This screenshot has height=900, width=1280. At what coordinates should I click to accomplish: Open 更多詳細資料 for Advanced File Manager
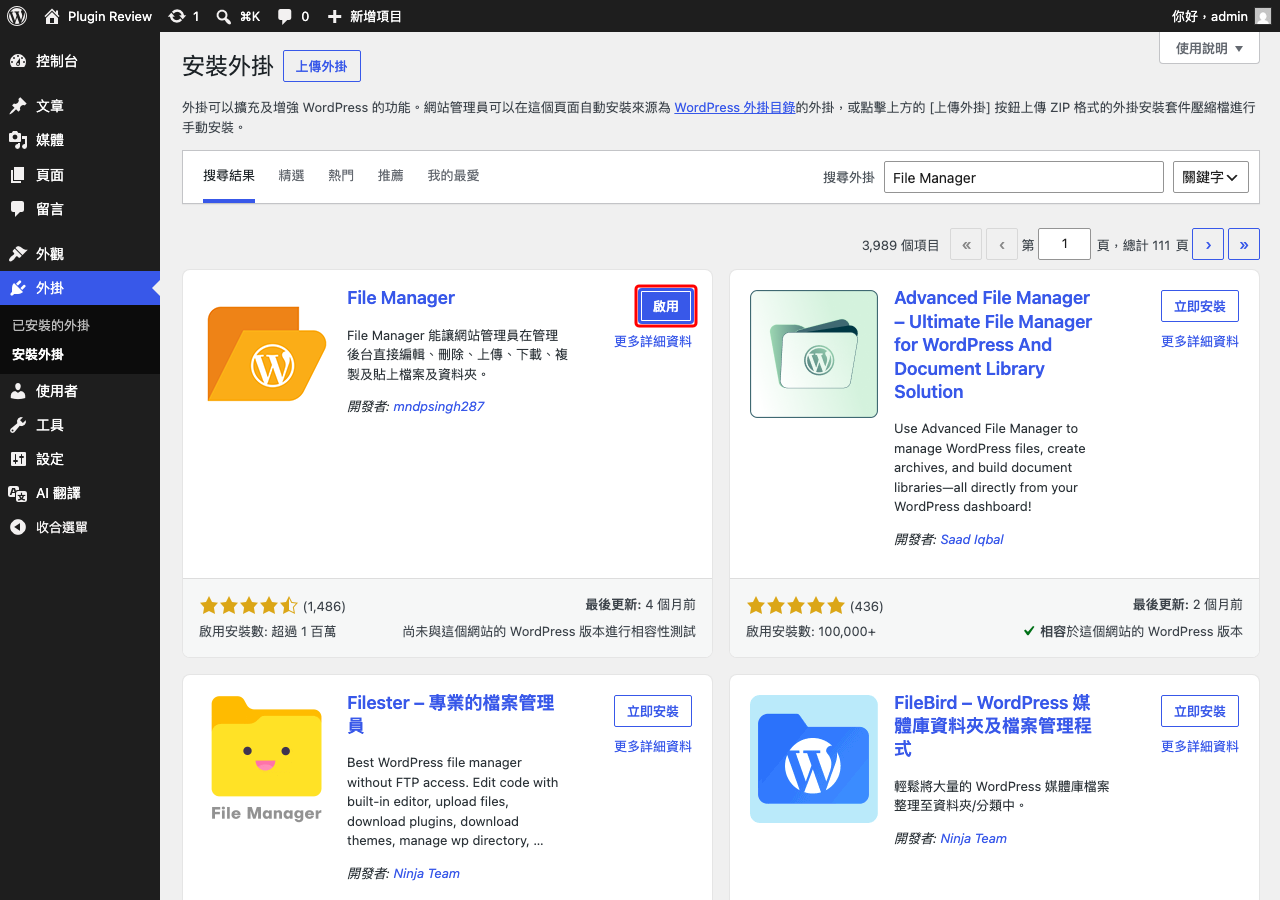coord(1200,341)
